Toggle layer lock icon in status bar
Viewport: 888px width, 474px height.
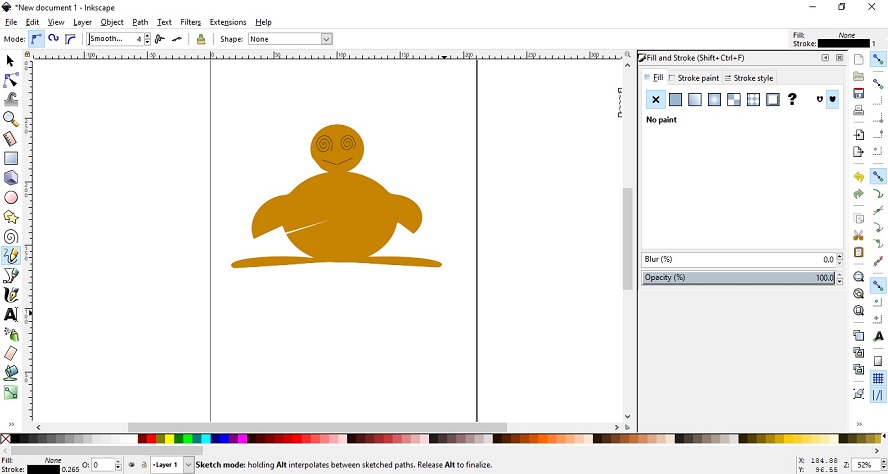pyautogui.click(x=144, y=465)
